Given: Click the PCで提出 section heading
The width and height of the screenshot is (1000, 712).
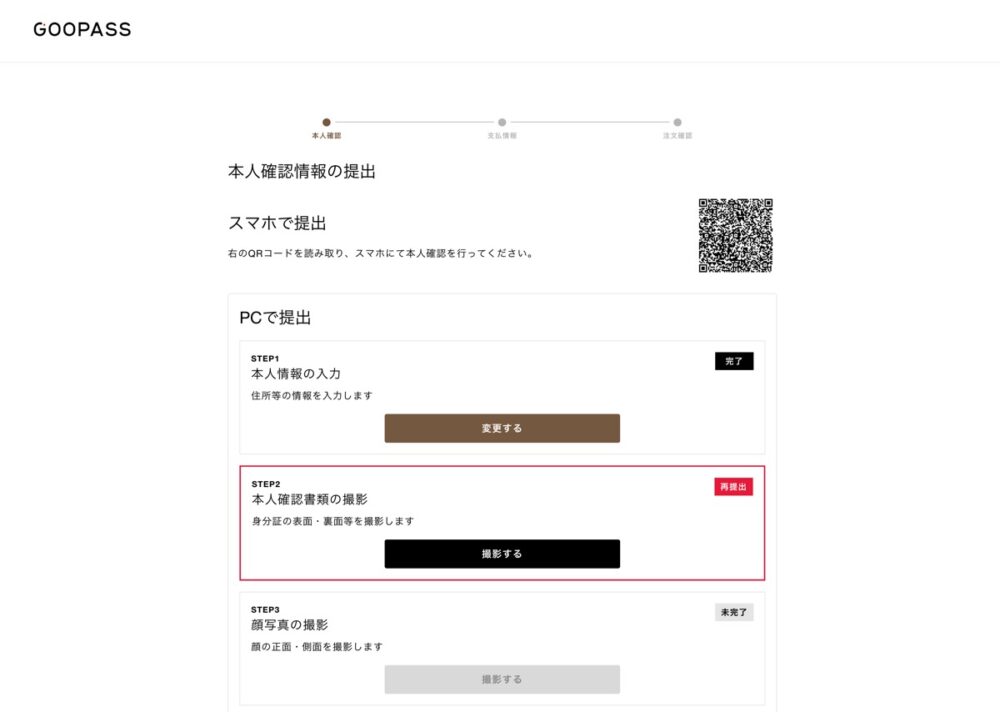Looking at the screenshot, I should (x=275, y=318).
